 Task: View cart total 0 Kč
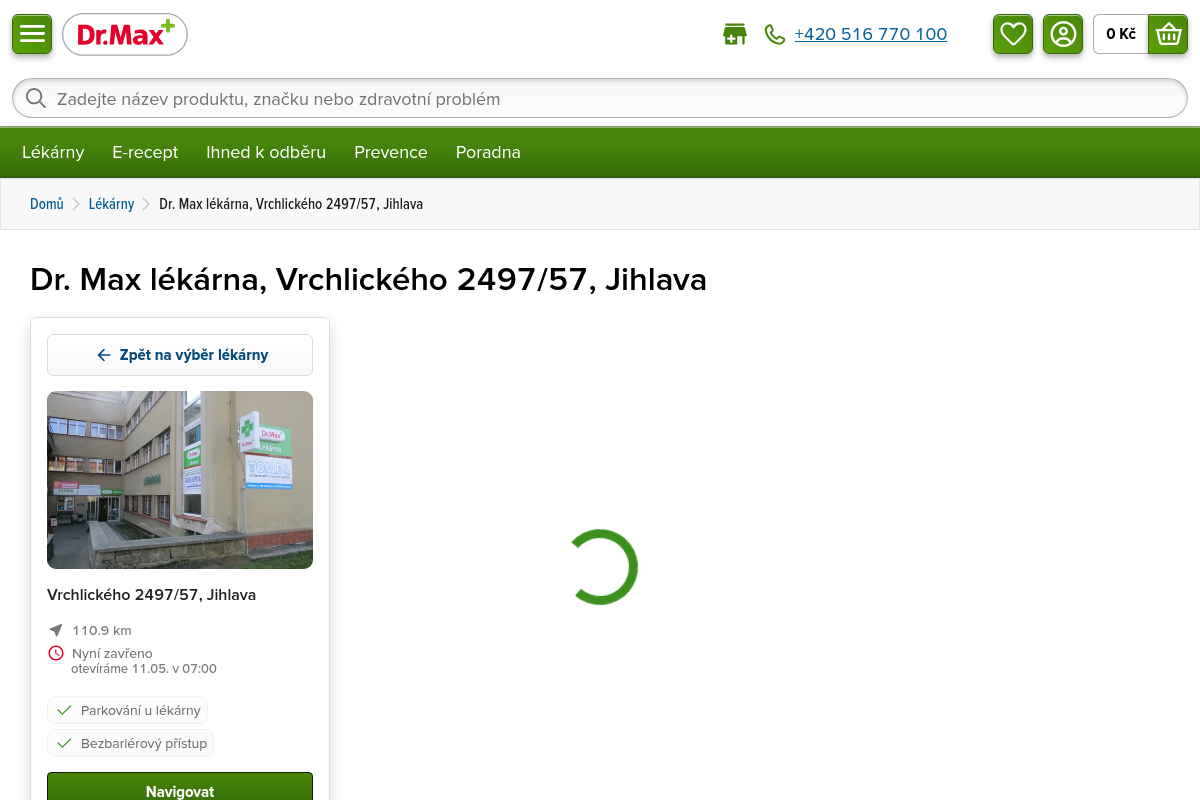[x=1121, y=34]
